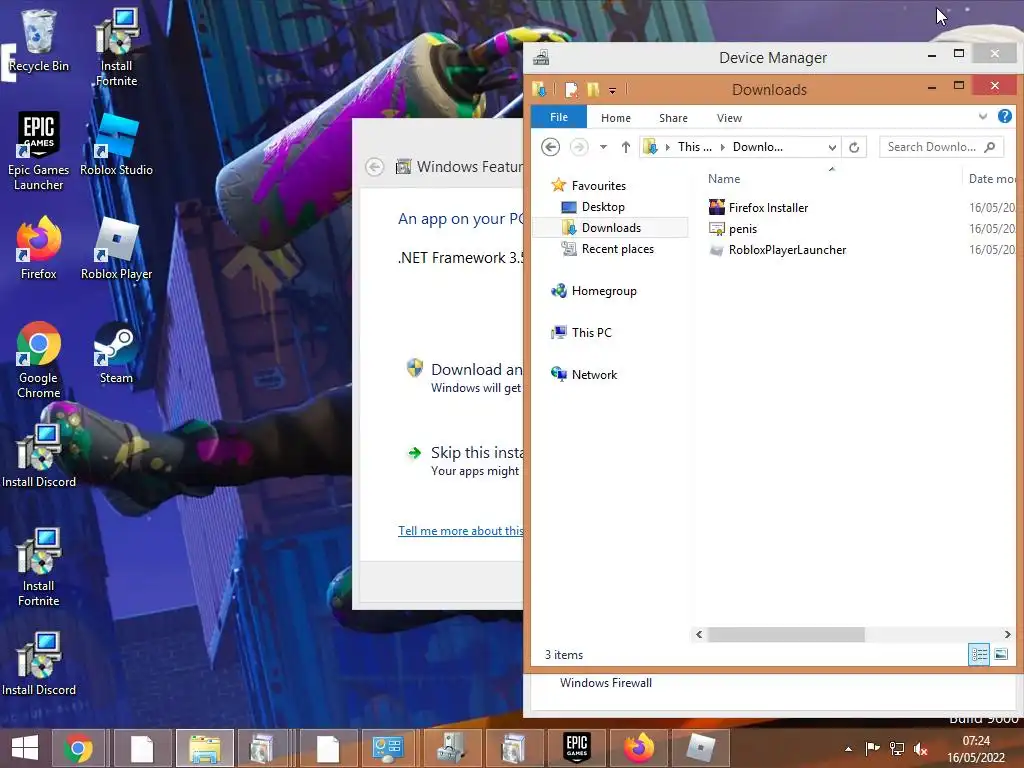This screenshot has width=1024, height=768.
Task: Click the Device Manager title bar
Action: [x=773, y=57]
